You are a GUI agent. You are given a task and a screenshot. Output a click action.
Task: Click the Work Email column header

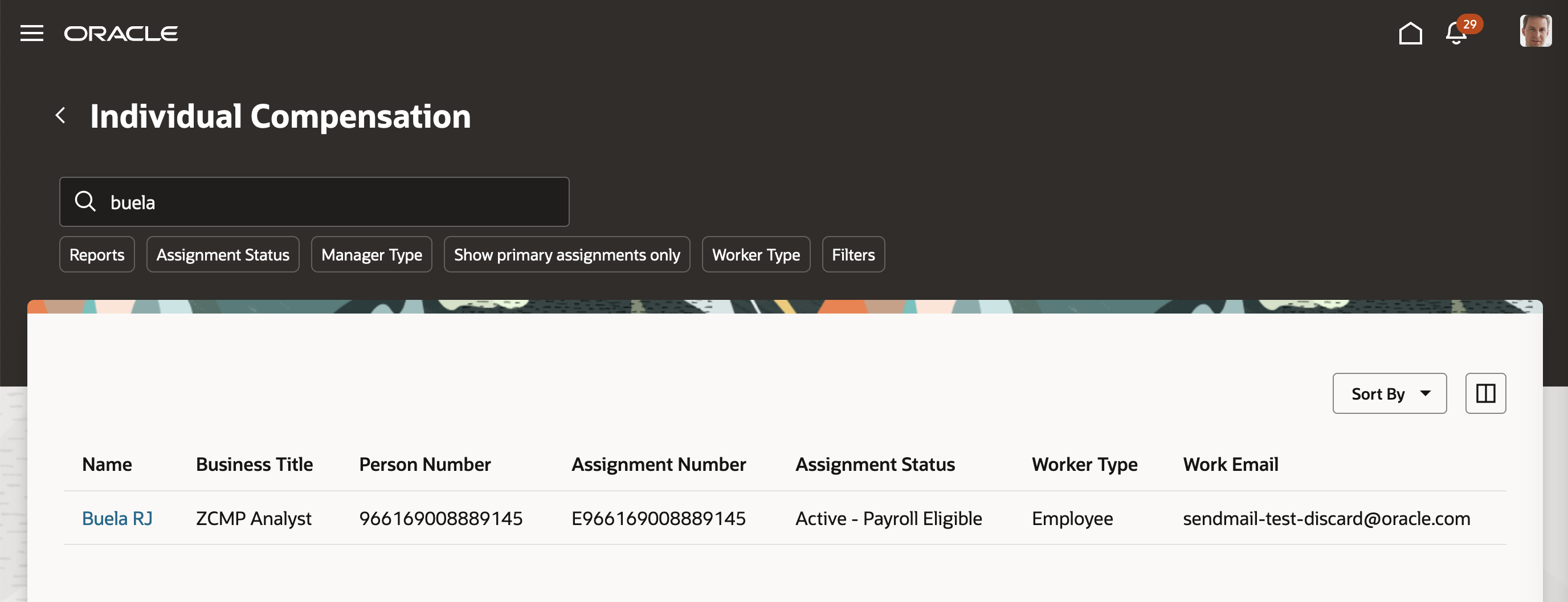[1231, 464]
